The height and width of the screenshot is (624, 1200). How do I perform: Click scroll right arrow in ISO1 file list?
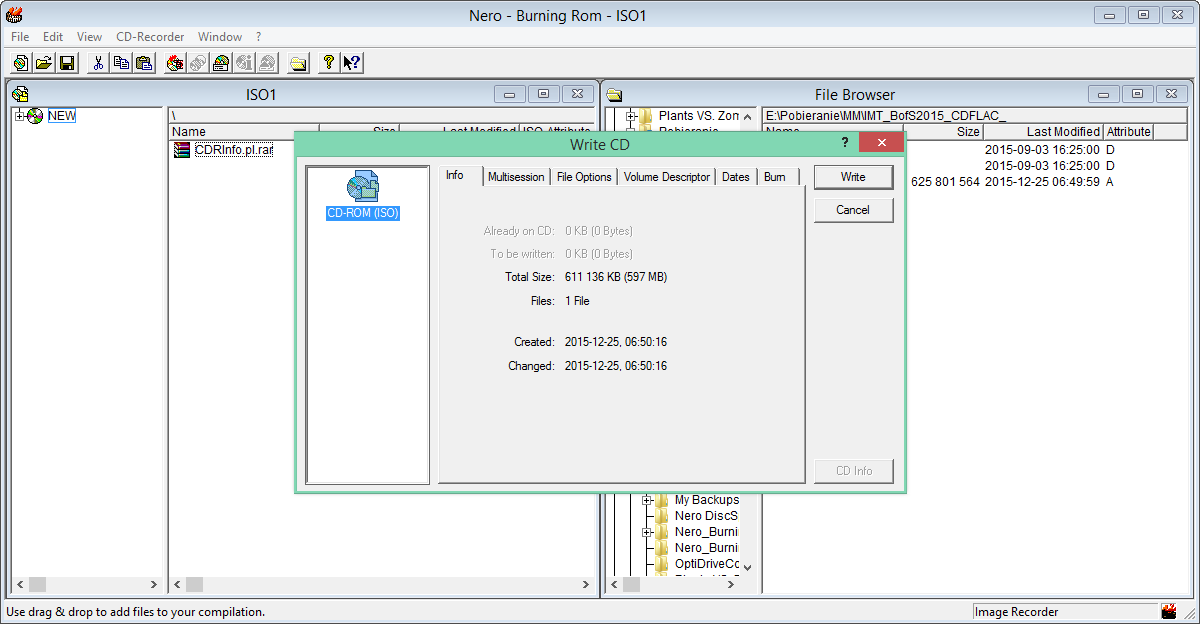coord(585,584)
